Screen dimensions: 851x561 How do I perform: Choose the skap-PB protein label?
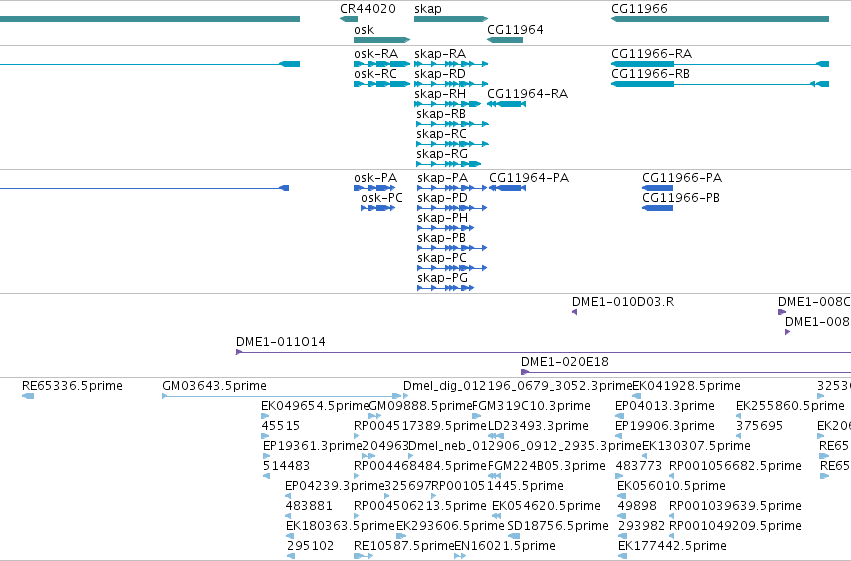pyautogui.click(x=442, y=238)
